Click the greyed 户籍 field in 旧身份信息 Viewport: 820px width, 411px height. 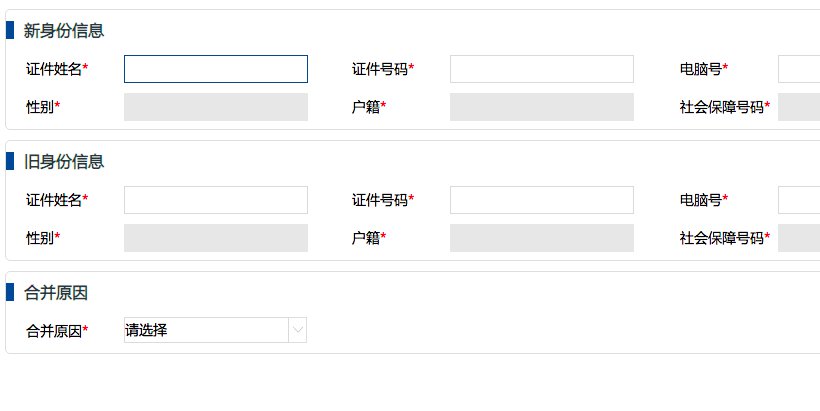[x=541, y=238]
